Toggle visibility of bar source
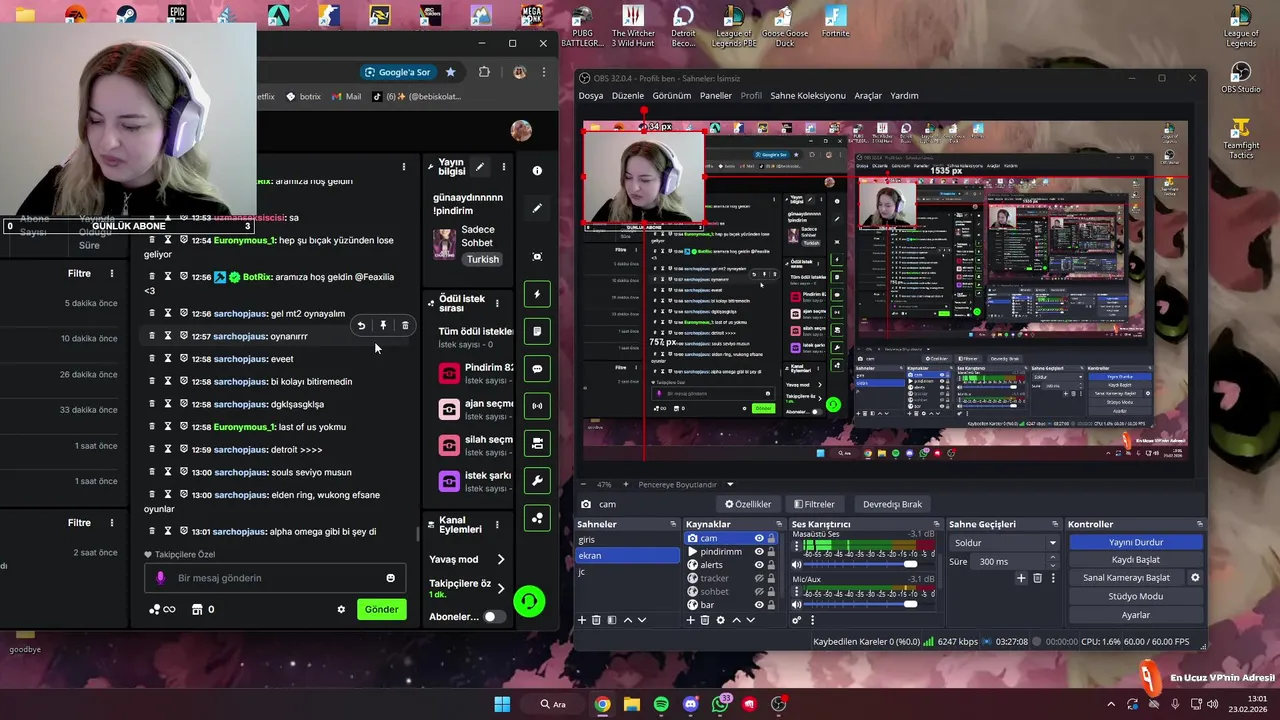This screenshot has width=1280, height=720. 759,605
